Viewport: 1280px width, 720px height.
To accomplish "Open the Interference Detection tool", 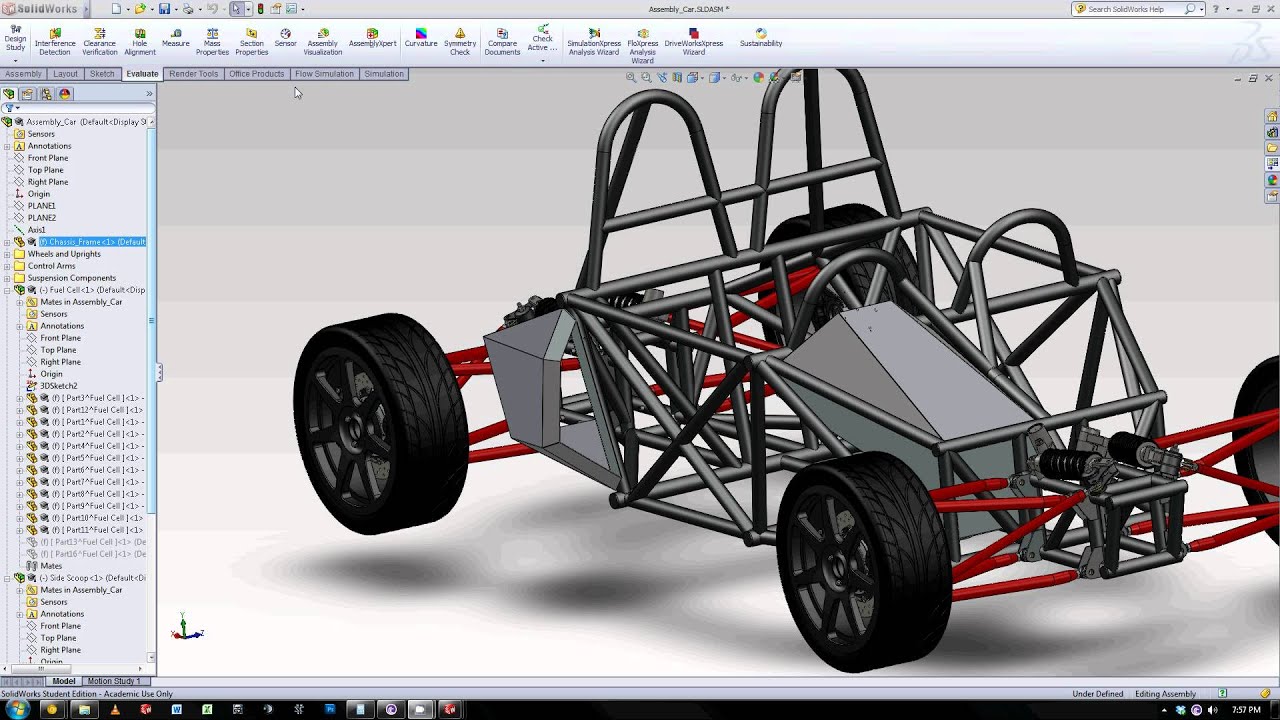I will (x=55, y=41).
